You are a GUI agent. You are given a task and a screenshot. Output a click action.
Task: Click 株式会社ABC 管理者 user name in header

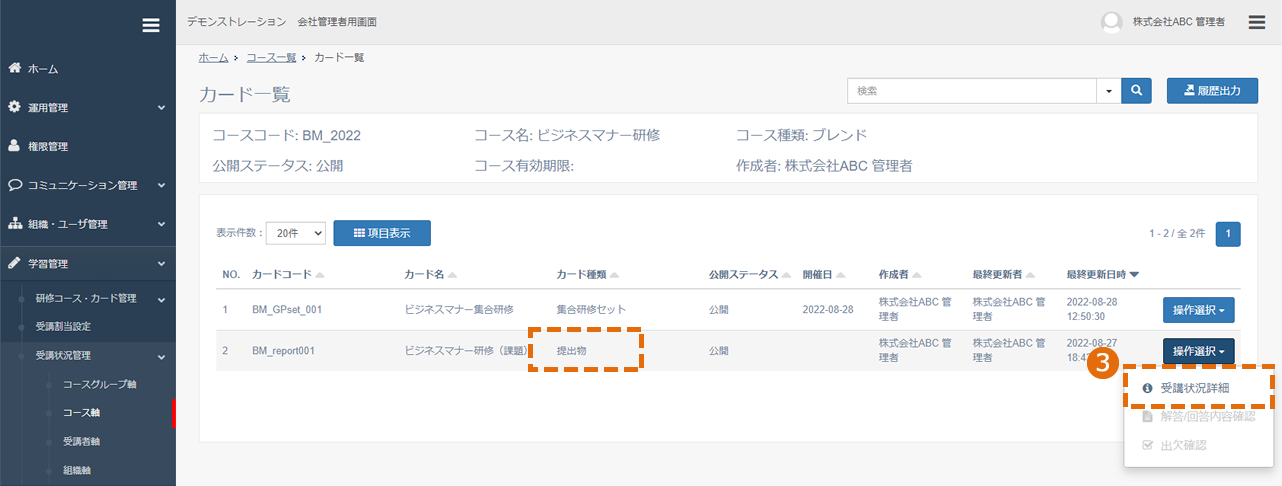tap(1179, 22)
